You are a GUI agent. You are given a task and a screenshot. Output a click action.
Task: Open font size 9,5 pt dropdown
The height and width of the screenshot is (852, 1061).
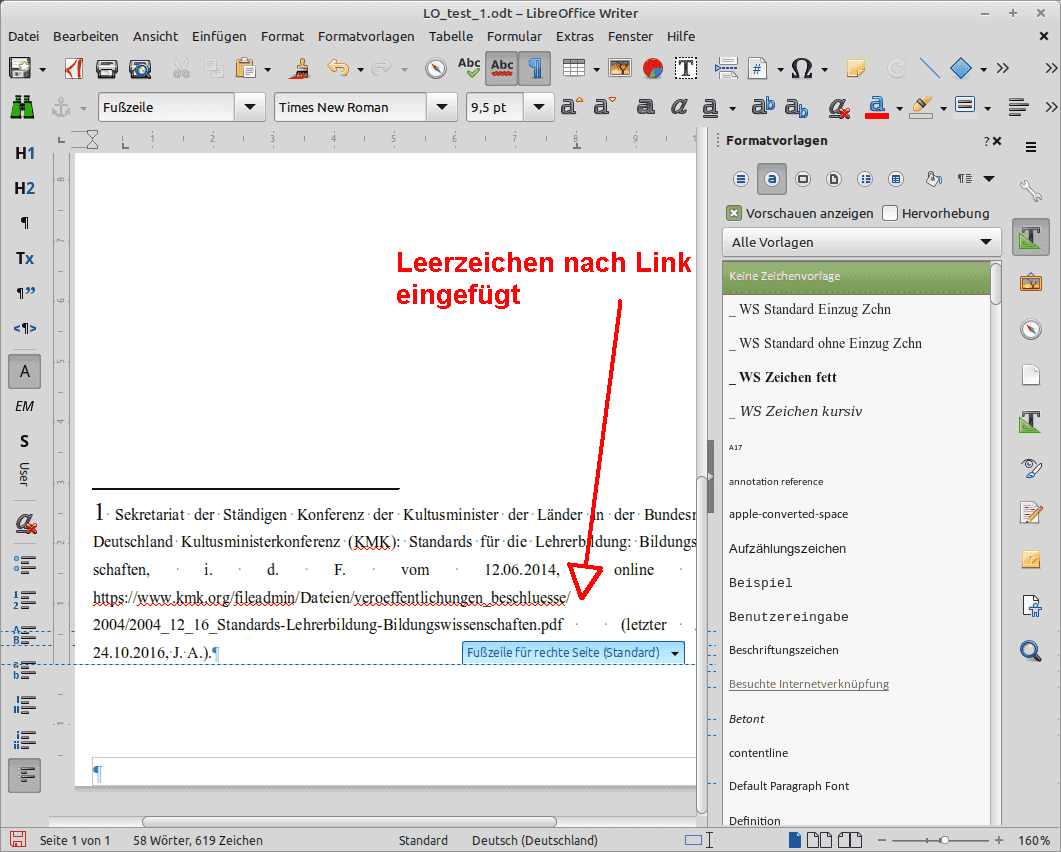click(x=539, y=107)
